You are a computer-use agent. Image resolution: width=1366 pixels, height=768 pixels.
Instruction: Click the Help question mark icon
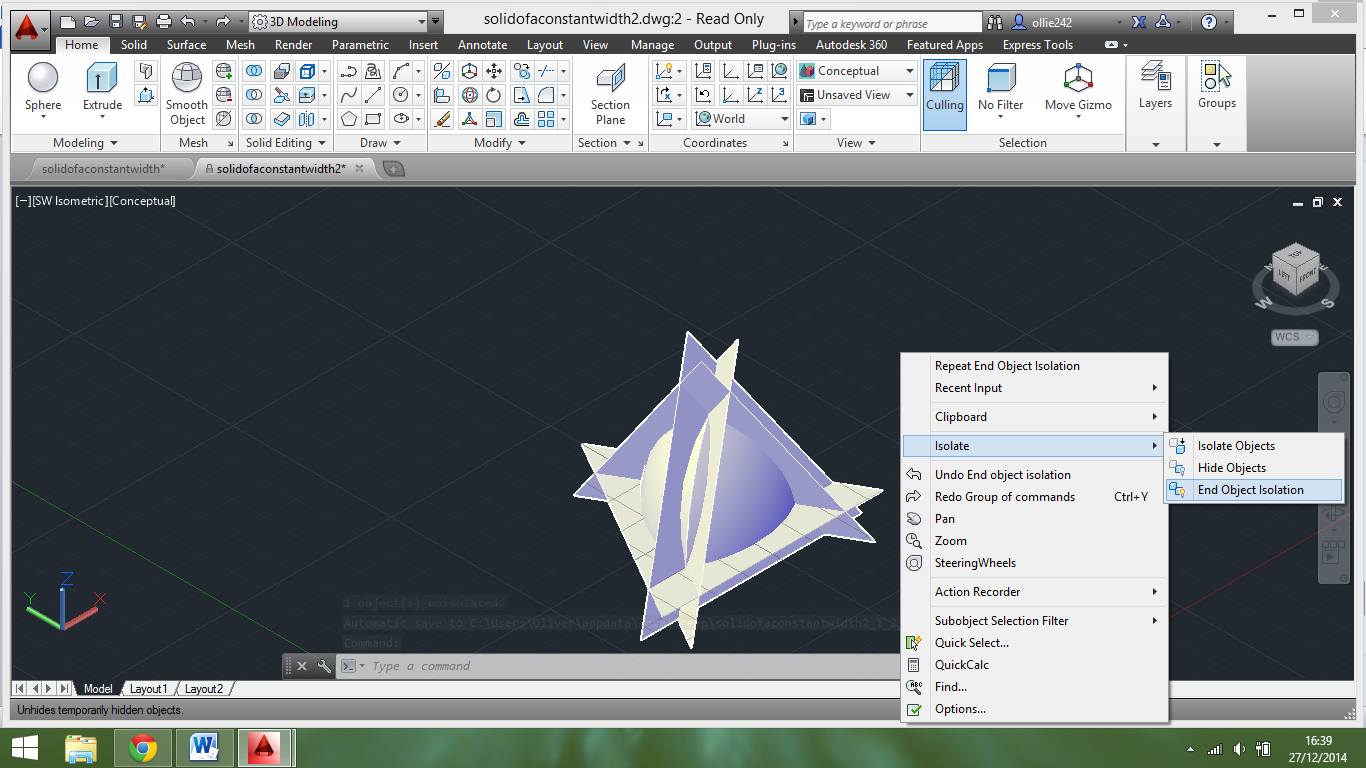[x=1208, y=22]
